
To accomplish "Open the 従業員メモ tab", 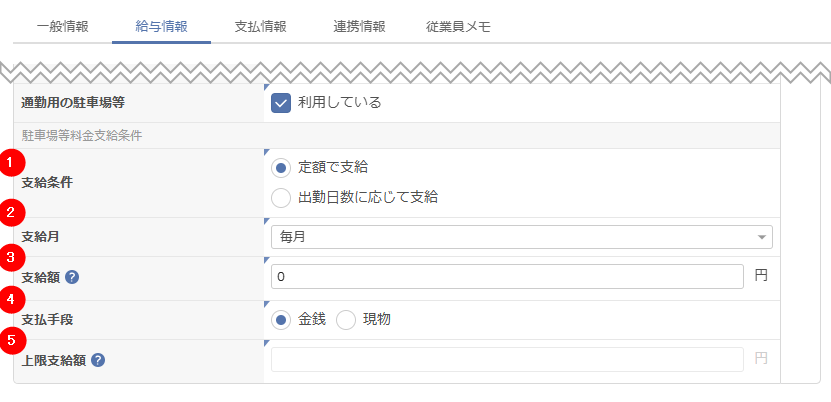I will pyautogui.click(x=458, y=26).
